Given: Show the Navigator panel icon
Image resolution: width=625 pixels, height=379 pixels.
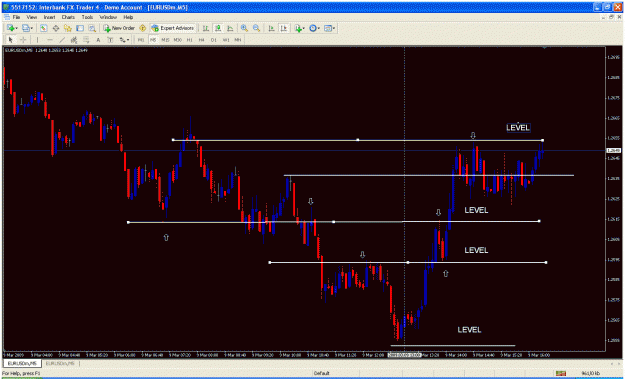Looking at the screenshot, I should (68, 28).
